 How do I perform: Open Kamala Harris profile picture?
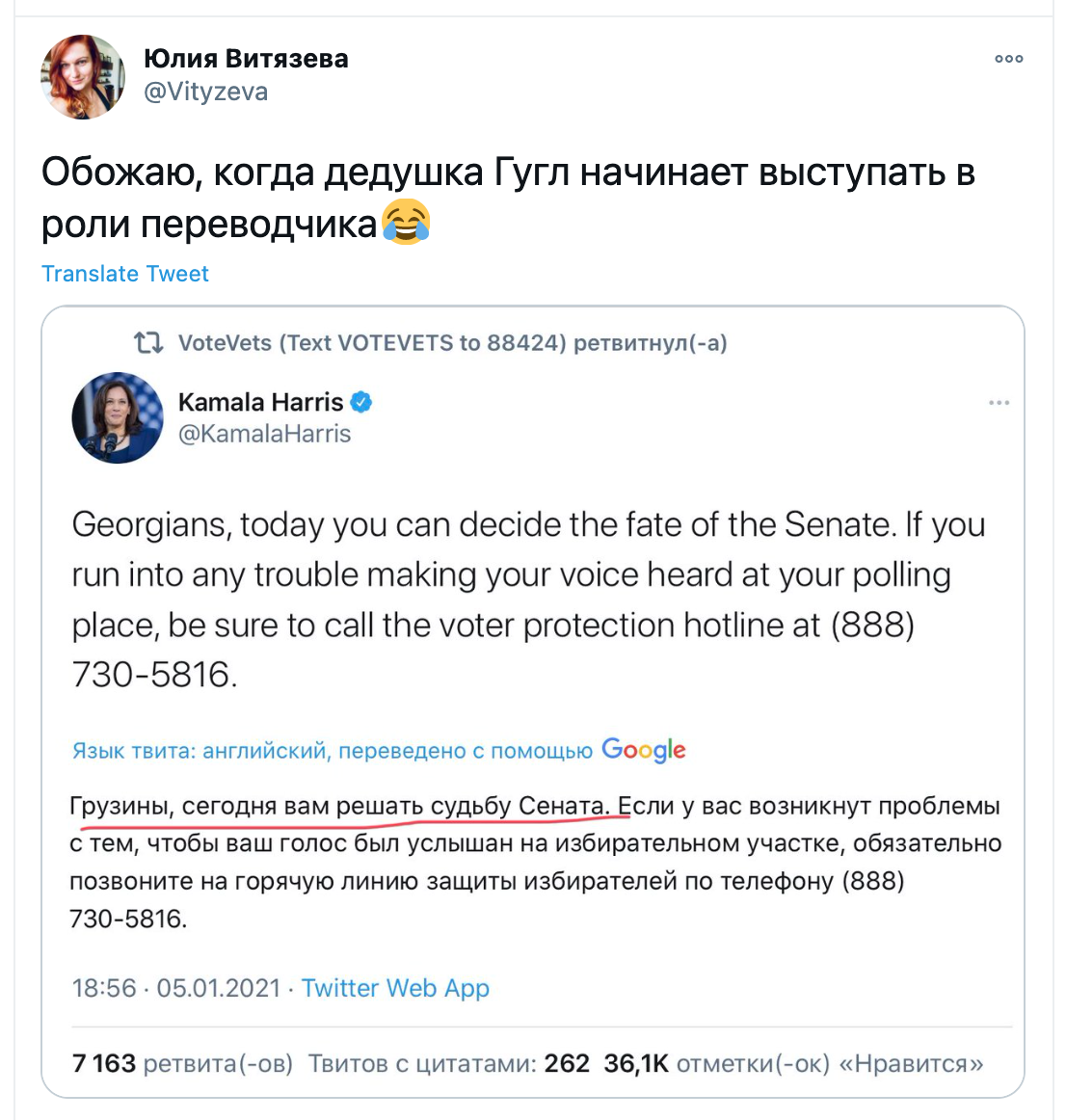(x=118, y=418)
